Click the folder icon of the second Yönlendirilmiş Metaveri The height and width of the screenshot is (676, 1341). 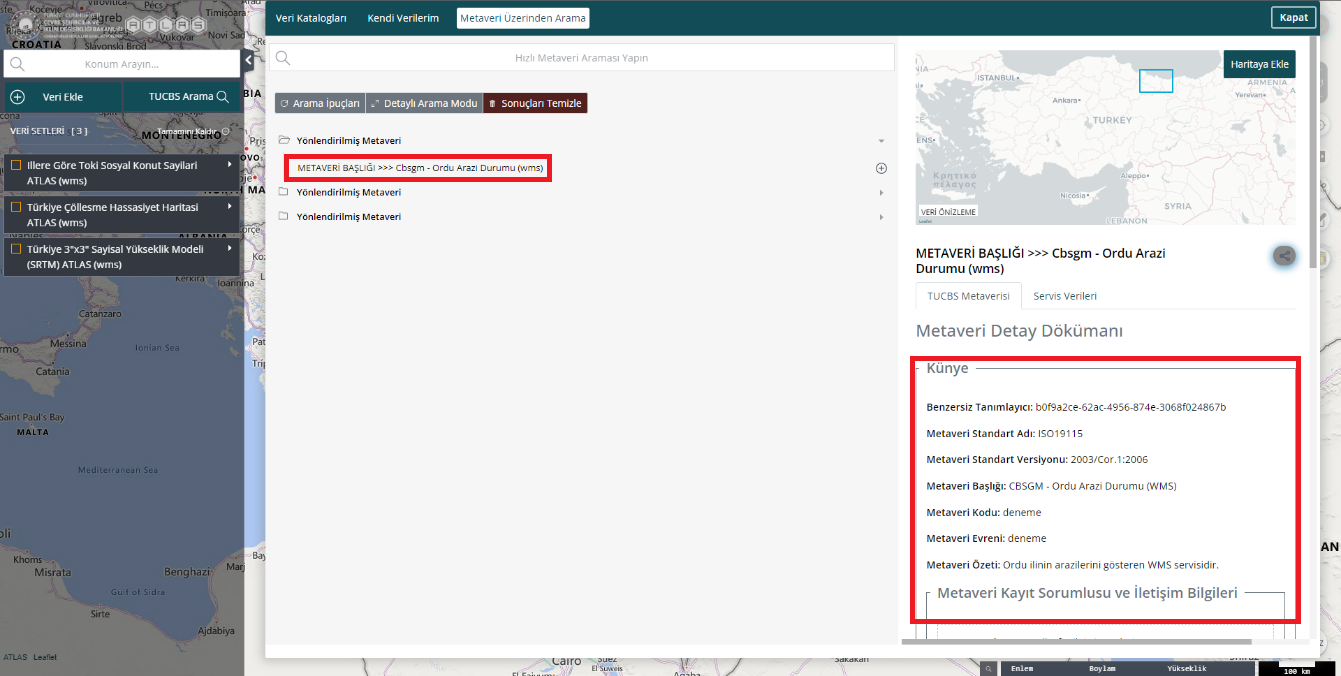pos(284,192)
